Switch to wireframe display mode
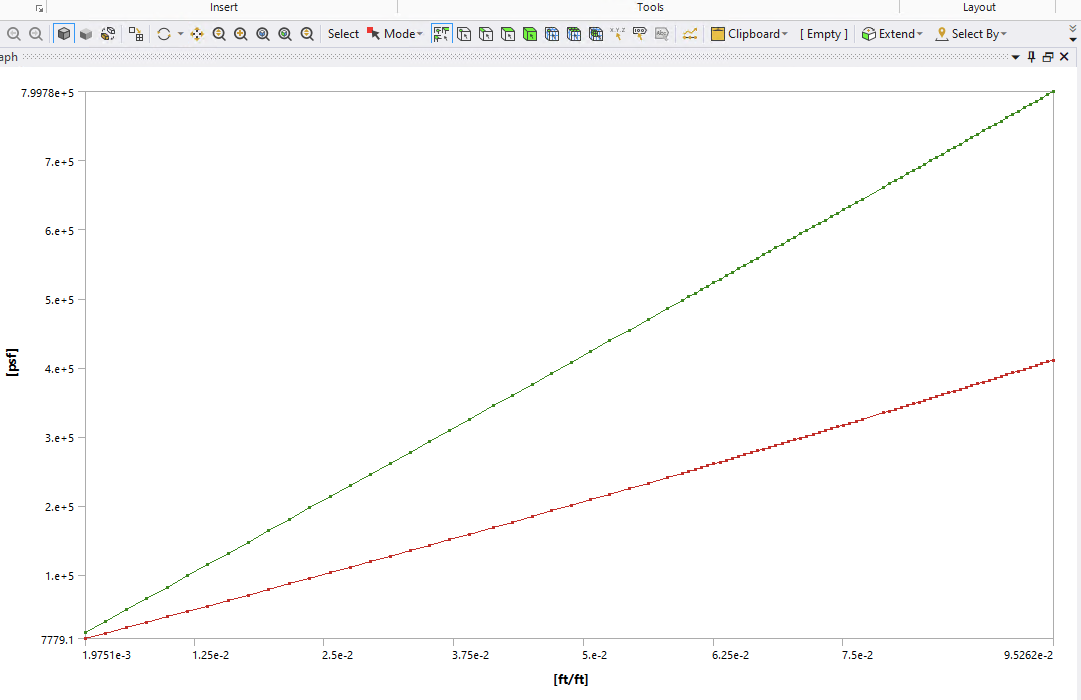This screenshot has height=700, width=1081. point(108,34)
